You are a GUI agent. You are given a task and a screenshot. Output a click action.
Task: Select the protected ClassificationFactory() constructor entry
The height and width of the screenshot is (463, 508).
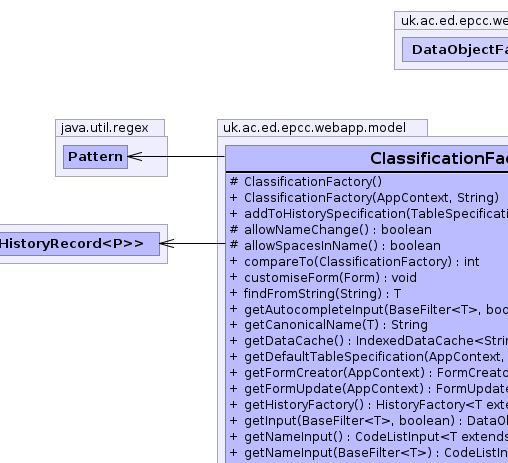[x=306, y=182]
